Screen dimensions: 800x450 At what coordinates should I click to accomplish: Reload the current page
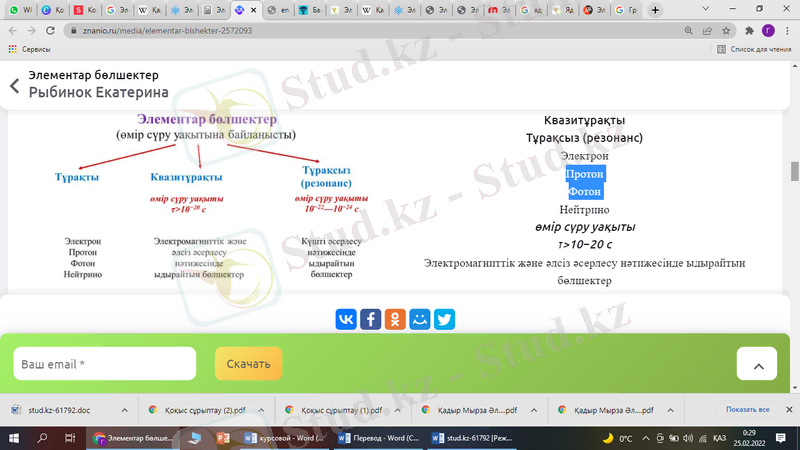coord(50,31)
